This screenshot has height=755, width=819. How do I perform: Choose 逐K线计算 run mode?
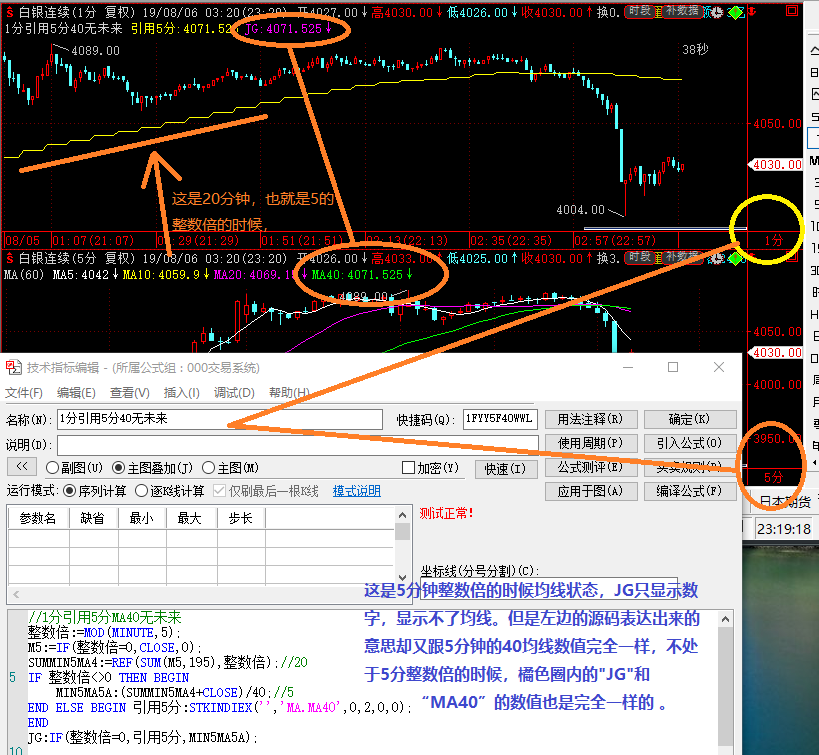click(x=142, y=491)
